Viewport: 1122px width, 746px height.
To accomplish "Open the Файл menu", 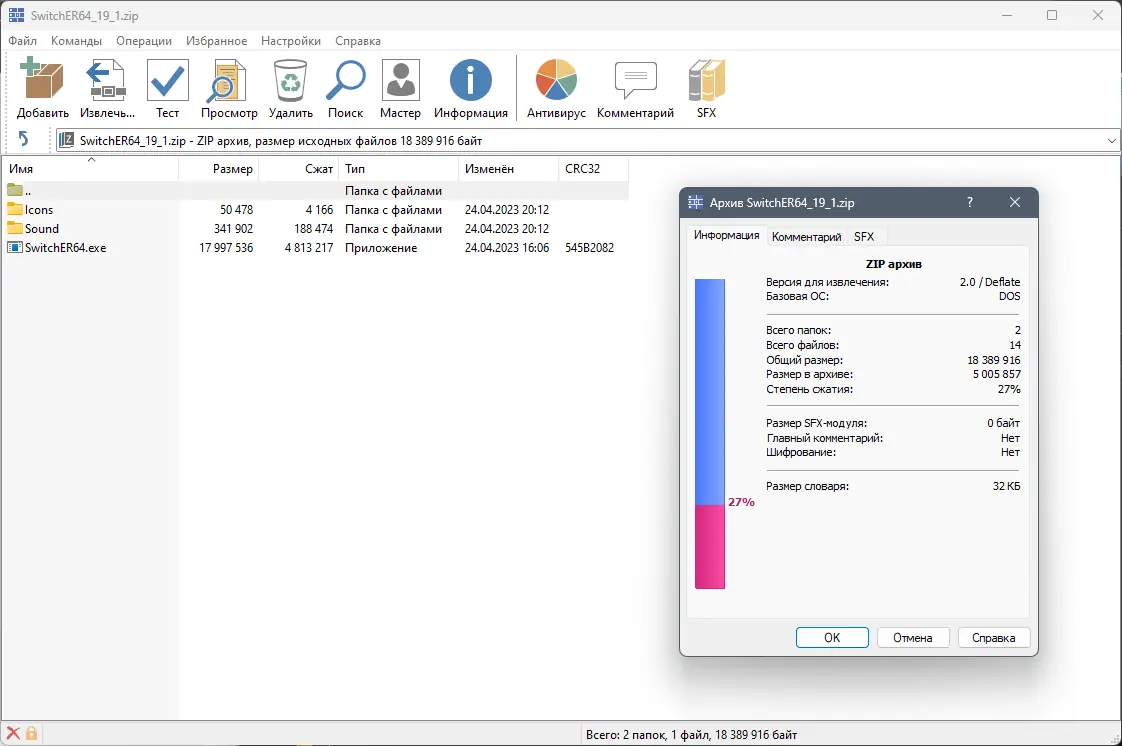I will click(22, 41).
